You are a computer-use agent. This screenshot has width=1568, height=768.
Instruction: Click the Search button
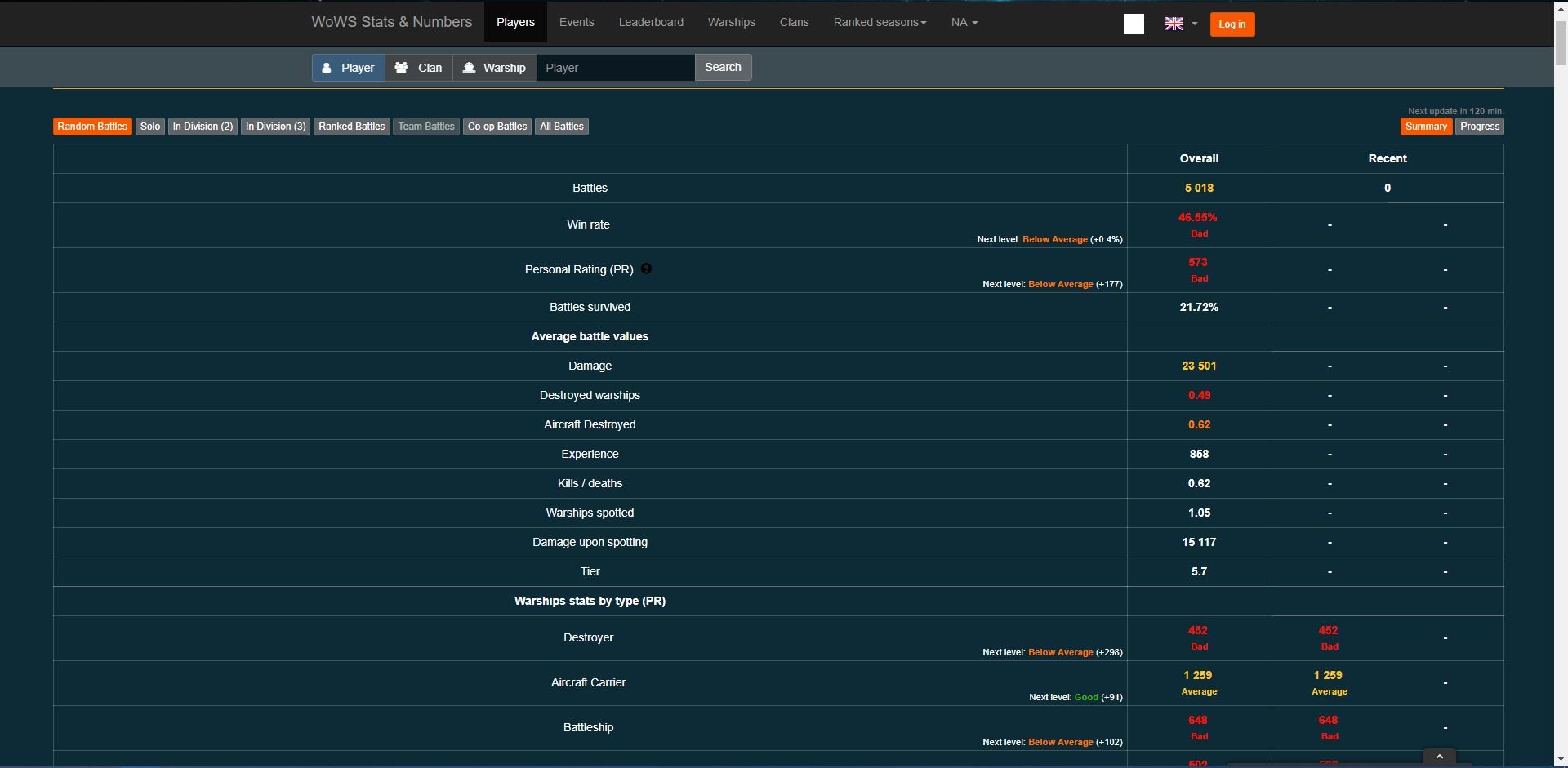click(723, 68)
